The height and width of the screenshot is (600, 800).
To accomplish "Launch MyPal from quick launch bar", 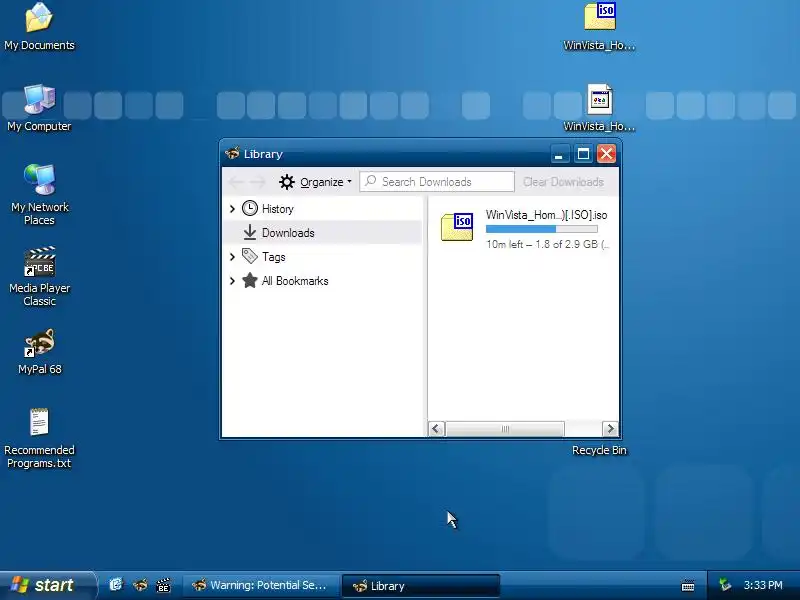I will 140,584.
